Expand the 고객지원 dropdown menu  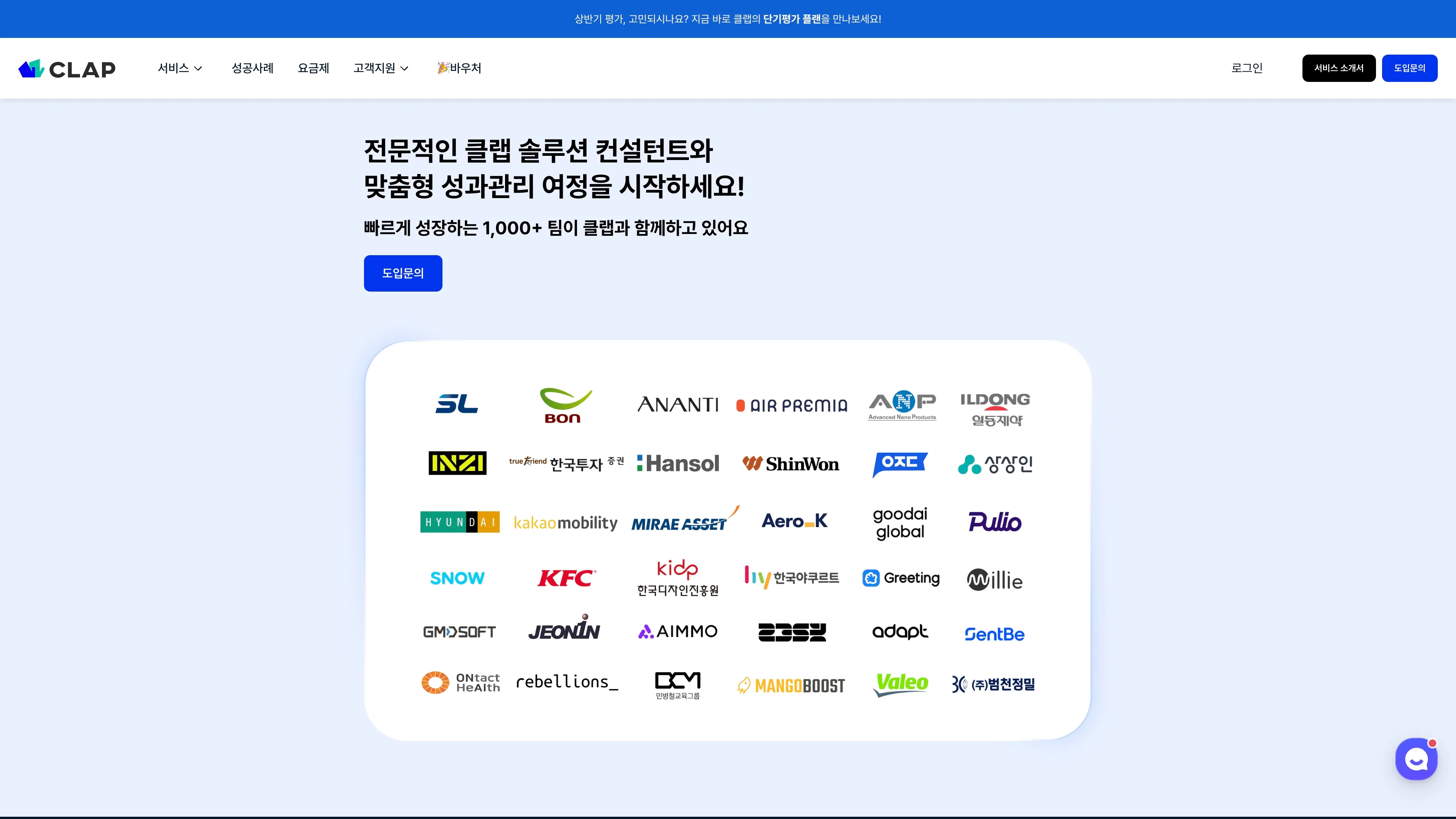[x=381, y=68]
